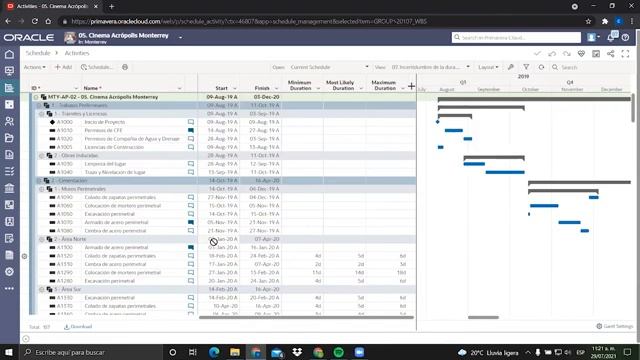Toggle full screen mode icon
This screenshot has width=640, height=360.
625,53
